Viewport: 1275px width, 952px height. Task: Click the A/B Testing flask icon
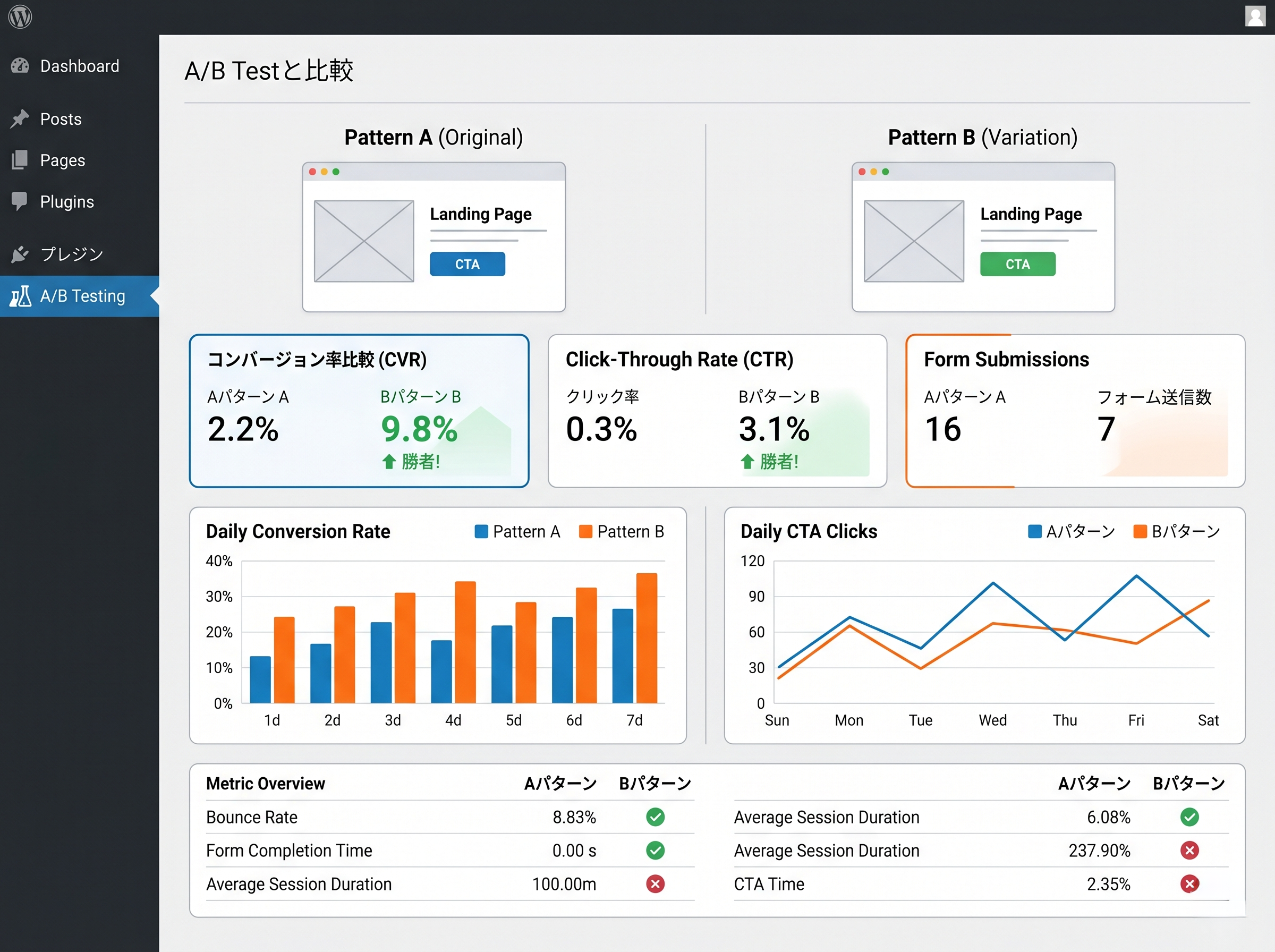click(20, 295)
